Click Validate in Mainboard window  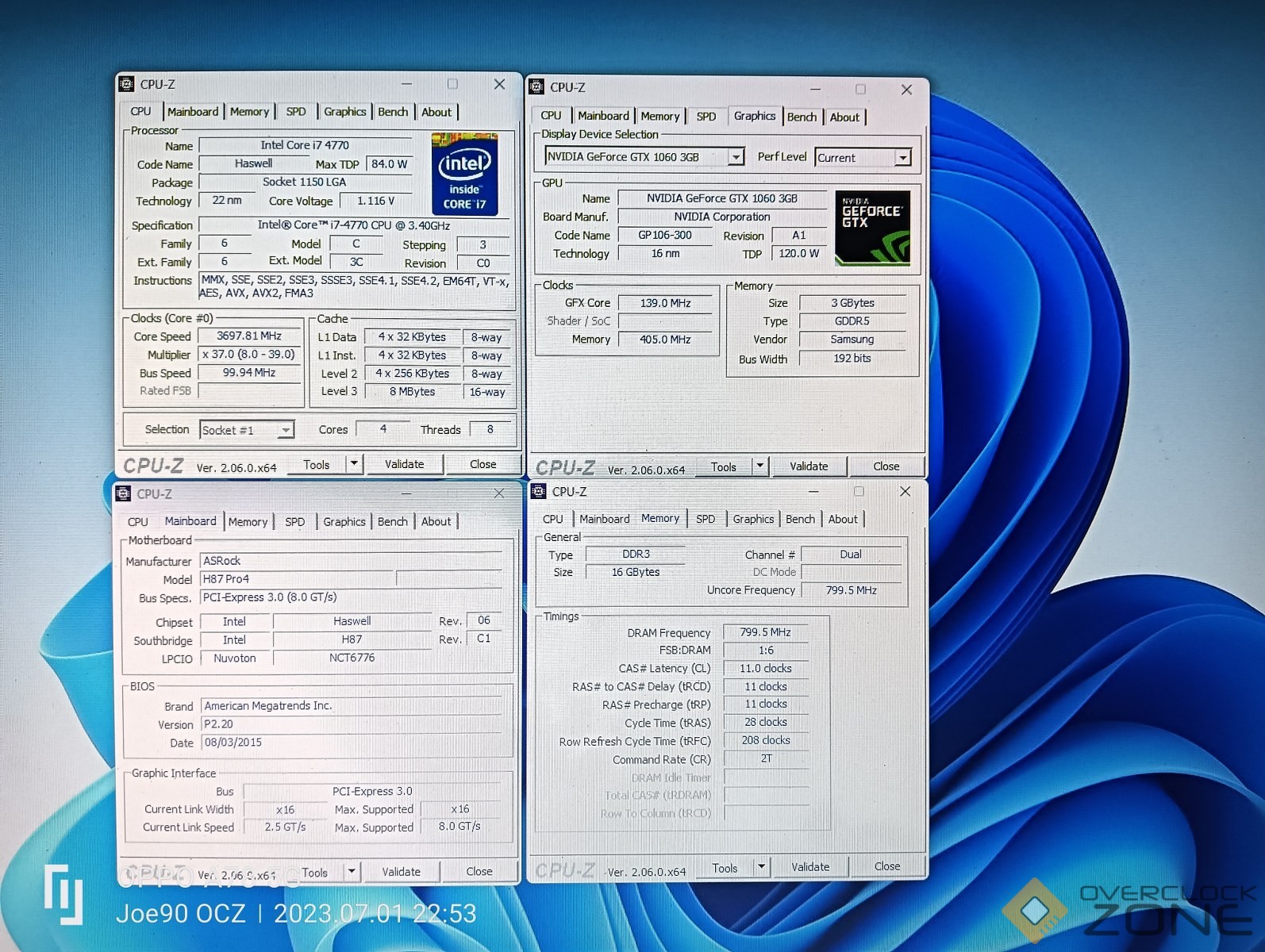point(402,872)
